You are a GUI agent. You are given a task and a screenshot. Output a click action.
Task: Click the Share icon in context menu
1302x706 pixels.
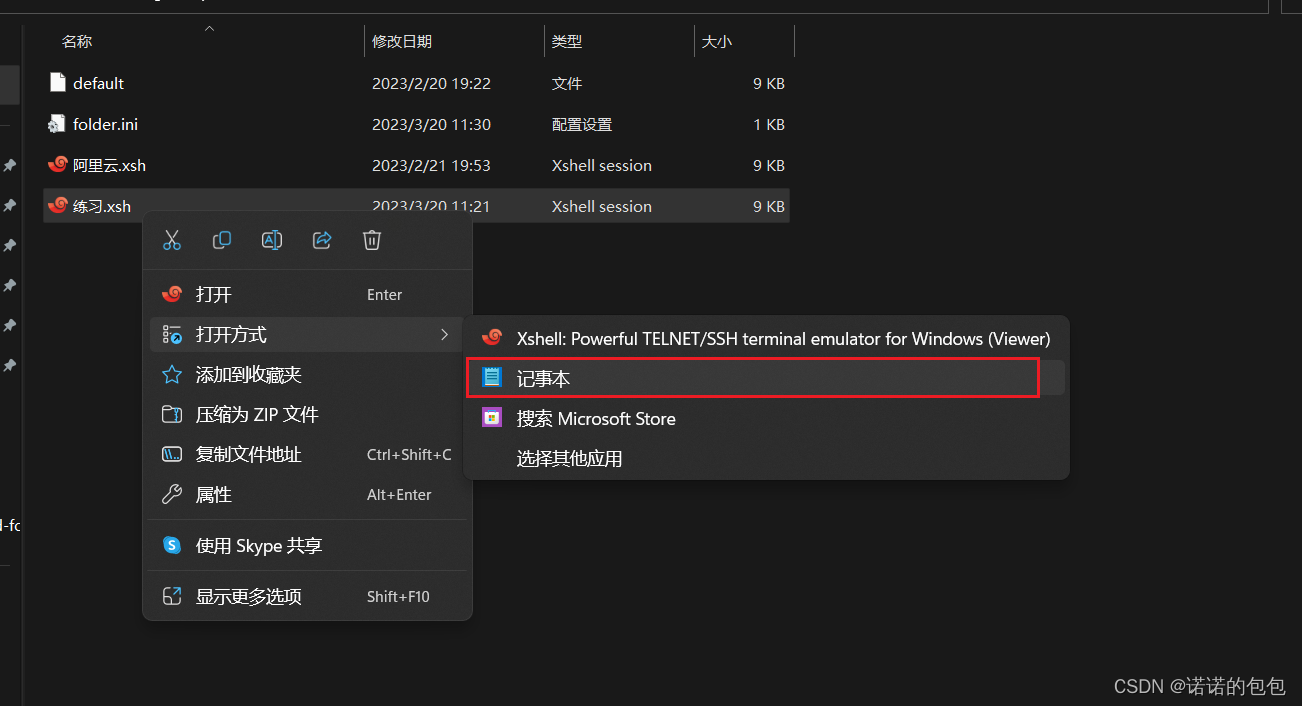tap(322, 240)
